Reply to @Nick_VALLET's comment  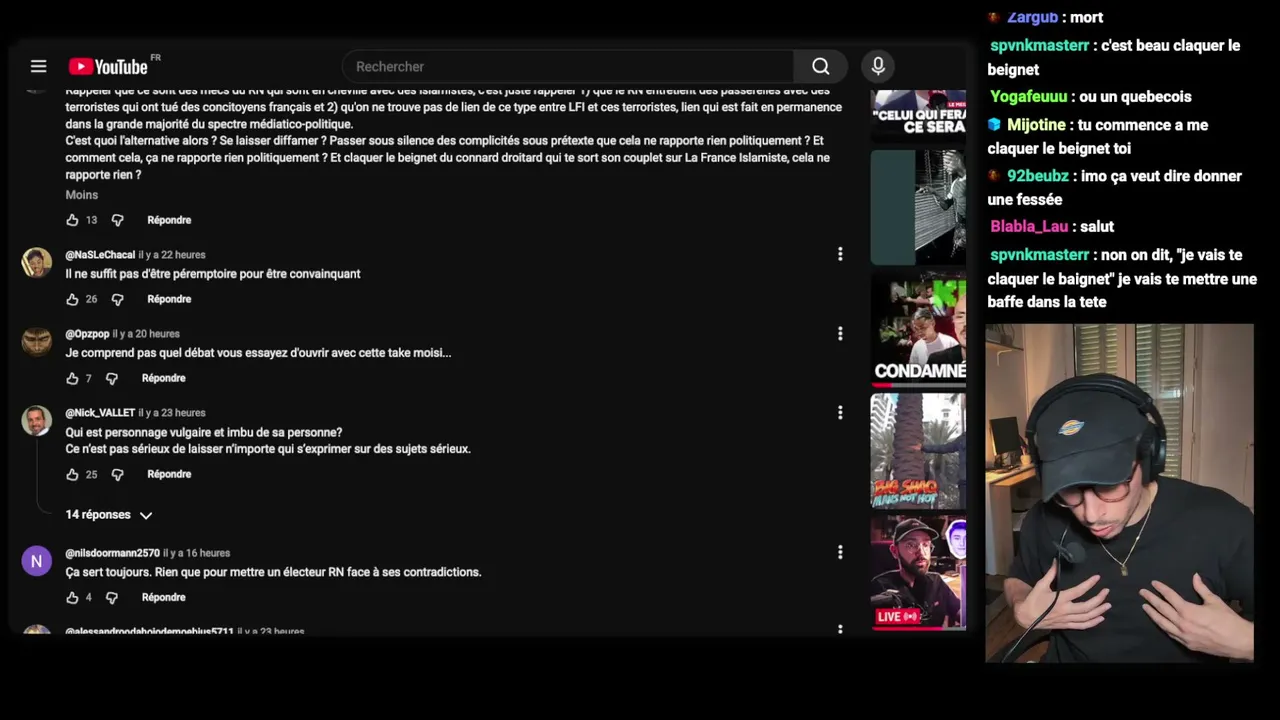pos(169,474)
